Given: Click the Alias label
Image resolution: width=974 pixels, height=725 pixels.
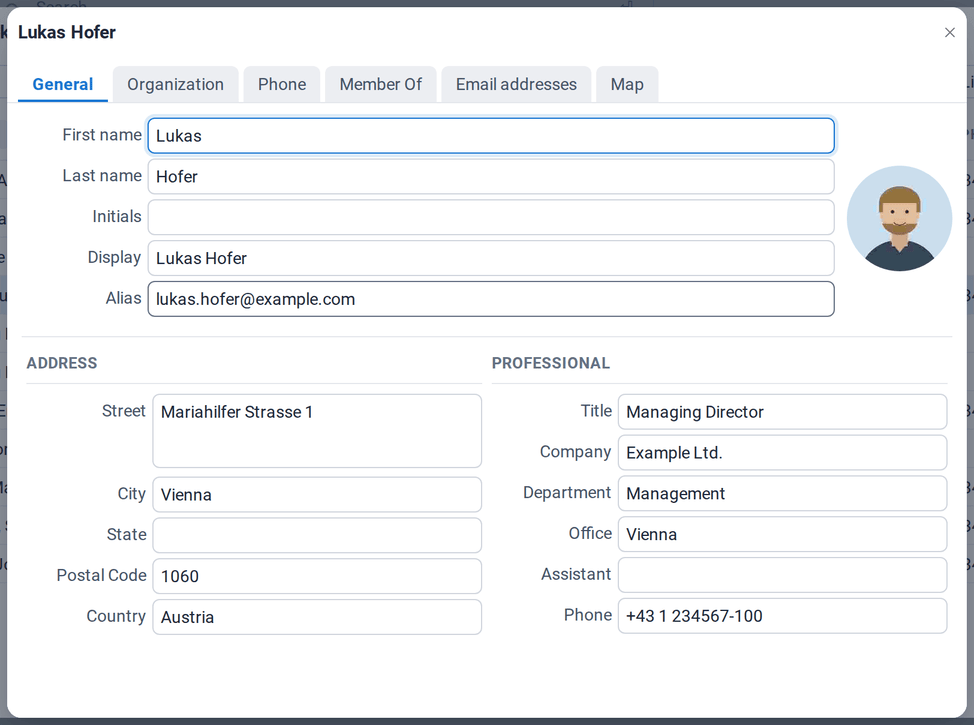Looking at the screenshot, I should point(124,298).
